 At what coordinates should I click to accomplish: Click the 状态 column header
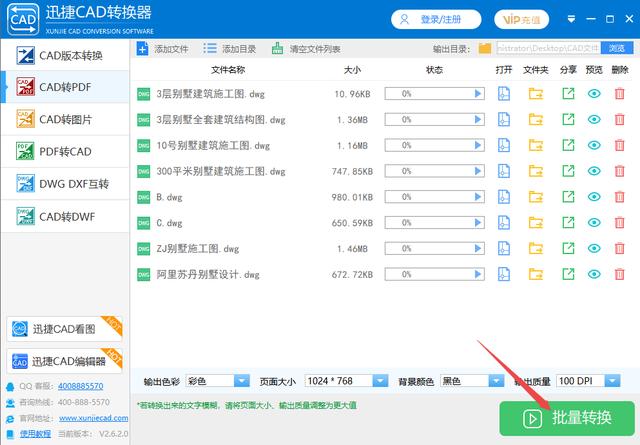point(434,70)
